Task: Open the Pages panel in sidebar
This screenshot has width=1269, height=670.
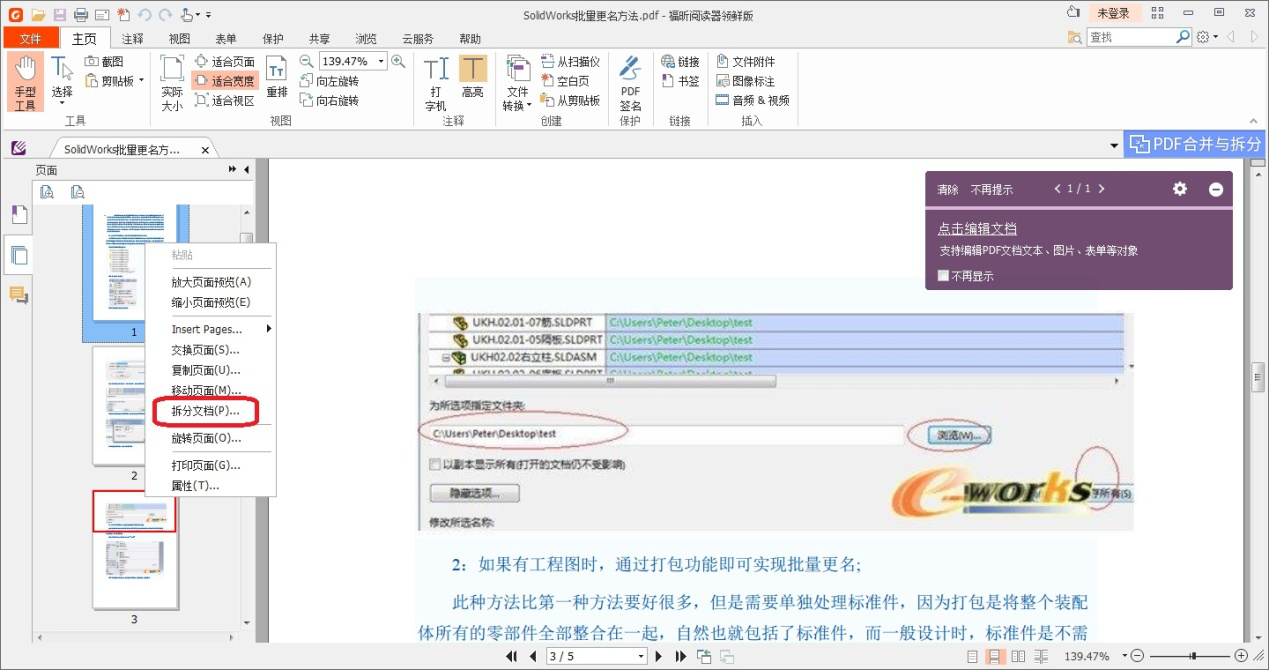Action: [18, 255]
